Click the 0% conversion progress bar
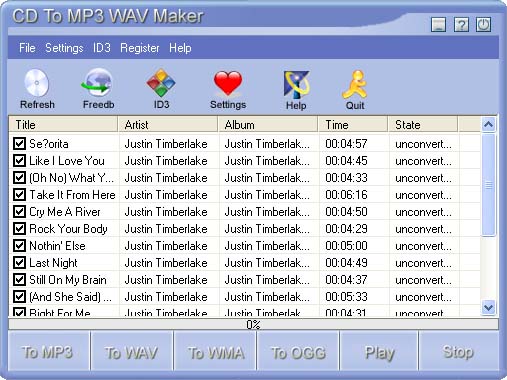507x380 pixels. 253,324
